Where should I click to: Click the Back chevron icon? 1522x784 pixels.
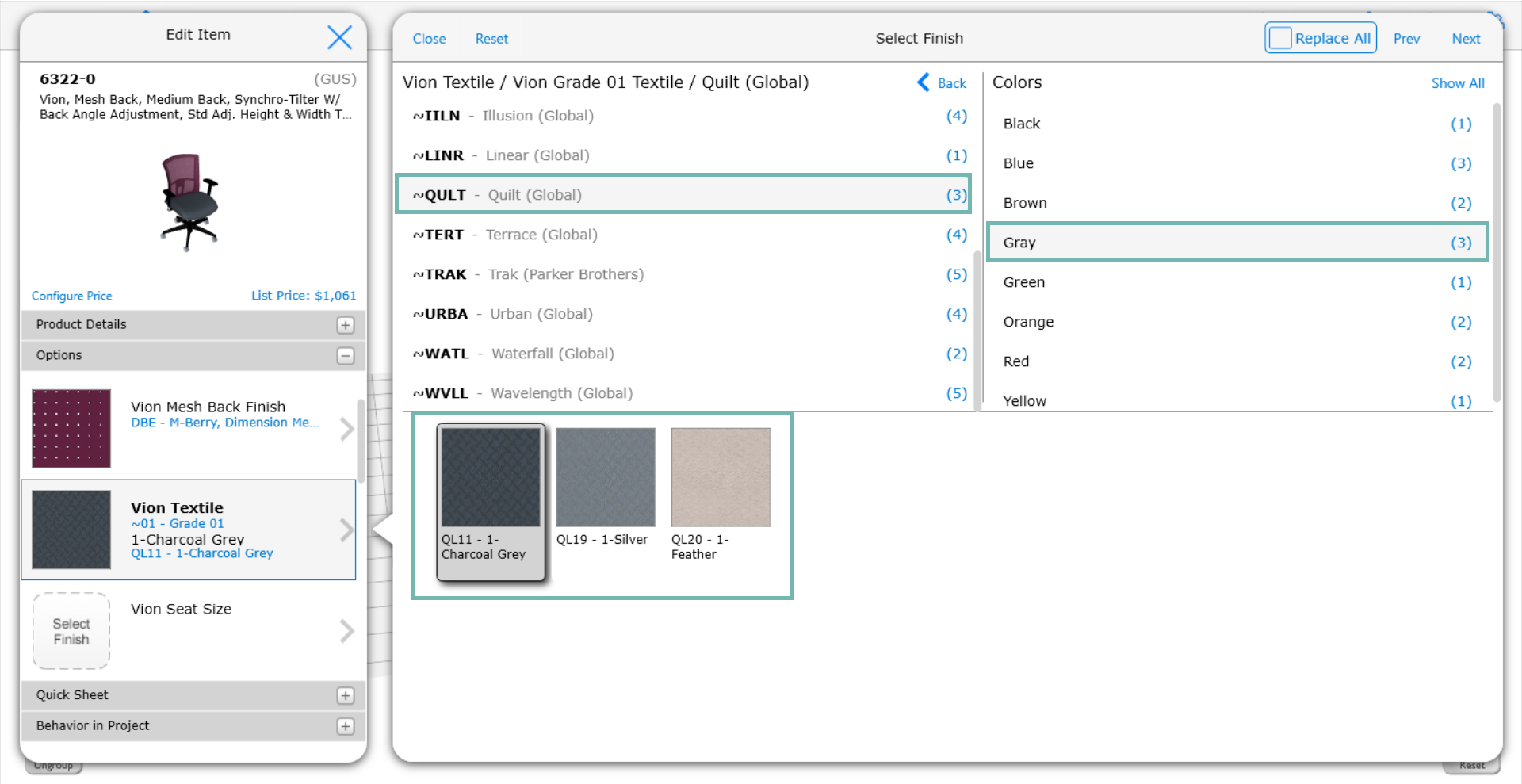click(x=924, y=82)
